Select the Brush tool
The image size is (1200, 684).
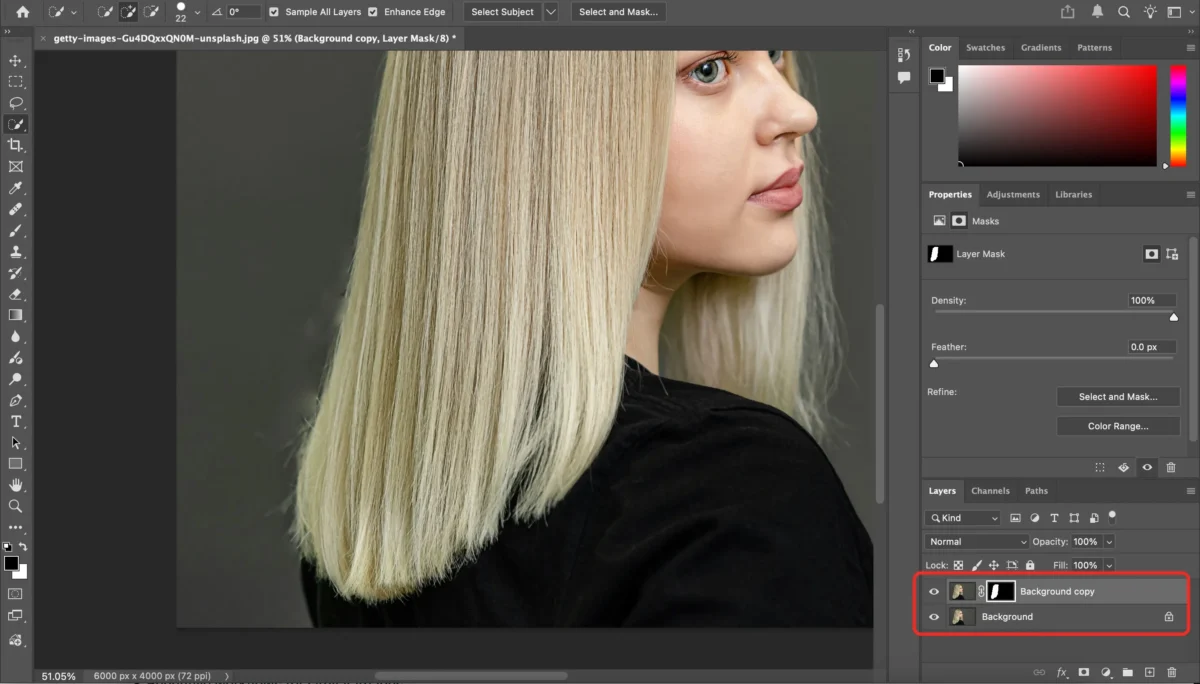click(x=15, y=230)
